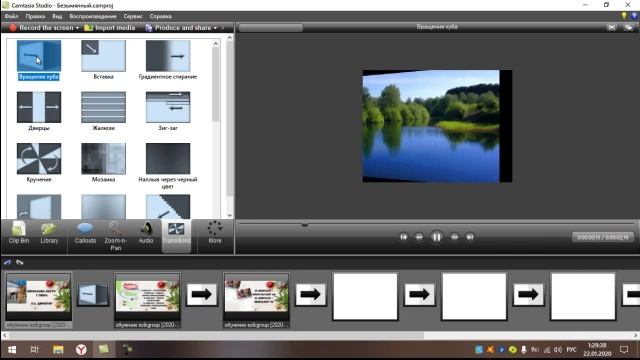Pick the Жалюзи blinds transition
Image resolution: width=640 pixels, height=360 pixels.
pos(103,107)
